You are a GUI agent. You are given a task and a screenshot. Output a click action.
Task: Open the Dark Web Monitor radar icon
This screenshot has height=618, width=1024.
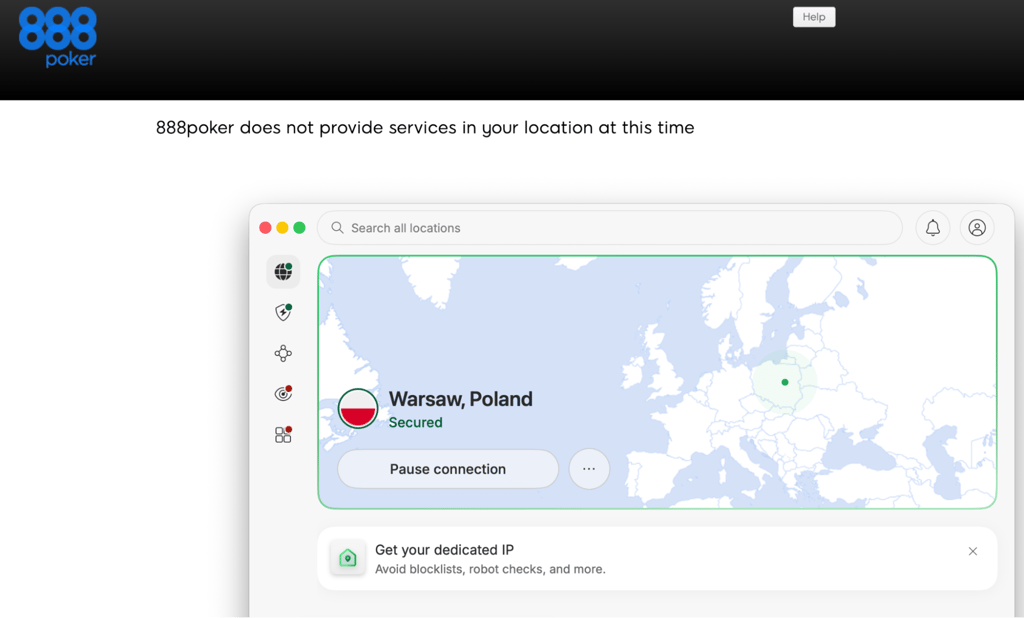[x=283, y=394]
